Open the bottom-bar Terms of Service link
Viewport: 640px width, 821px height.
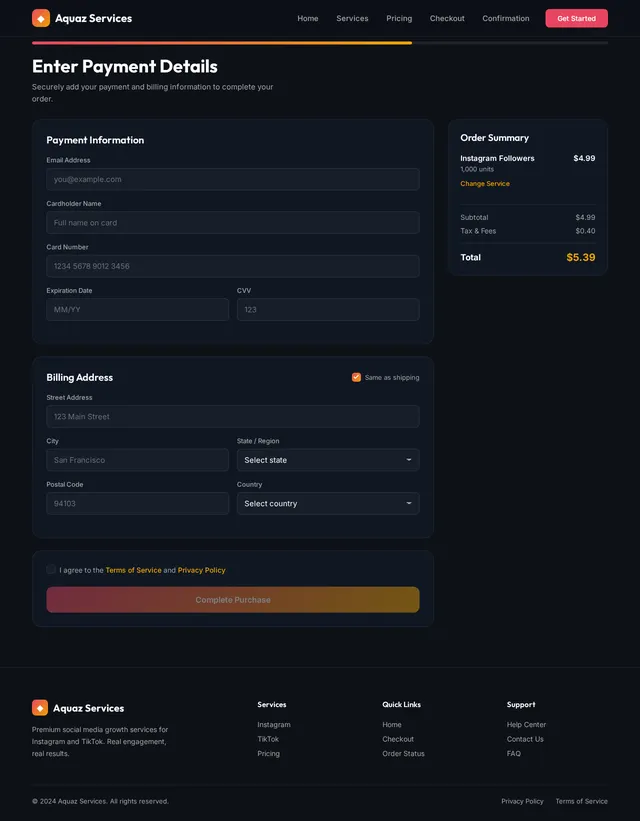[x=581, y=802]
